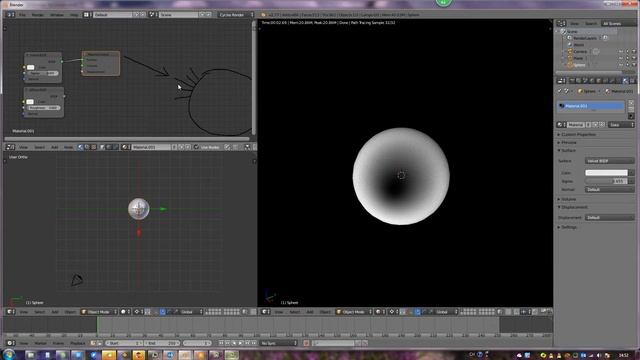Click the play animation button in timeline

click(x=240, y=343)
